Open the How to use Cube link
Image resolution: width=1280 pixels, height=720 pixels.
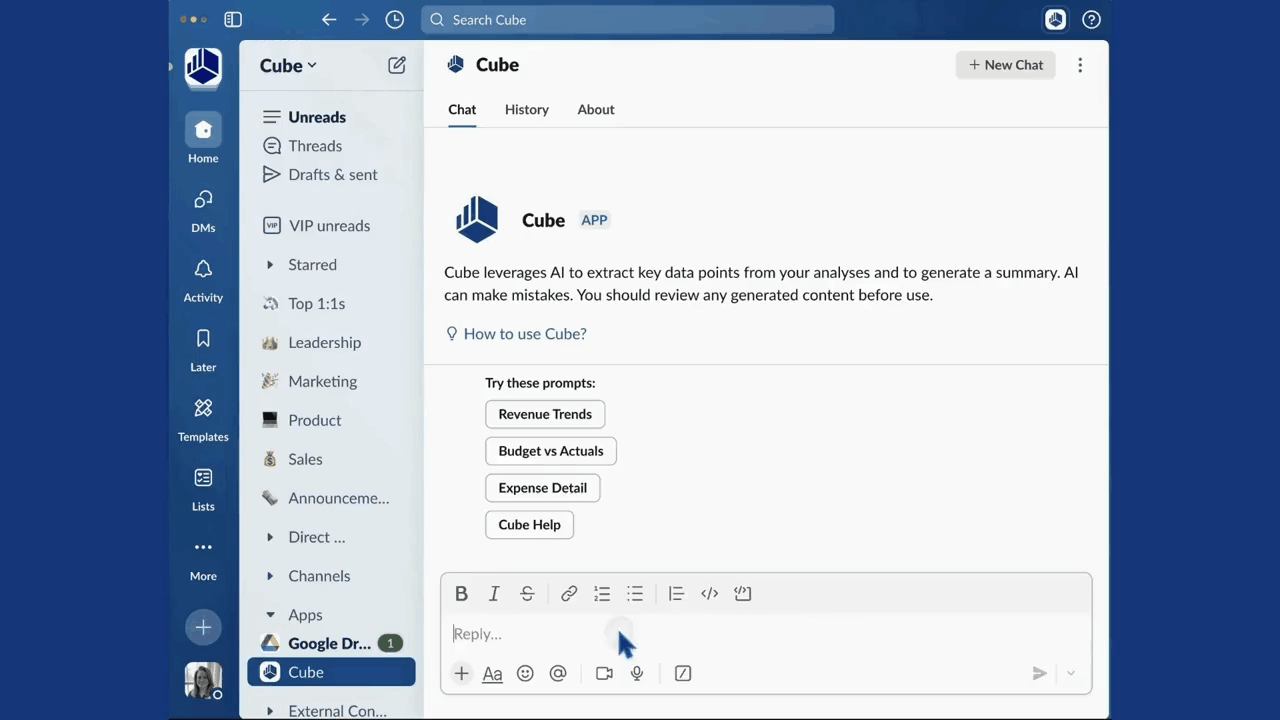pyautogui.click(x=525, y=333)
